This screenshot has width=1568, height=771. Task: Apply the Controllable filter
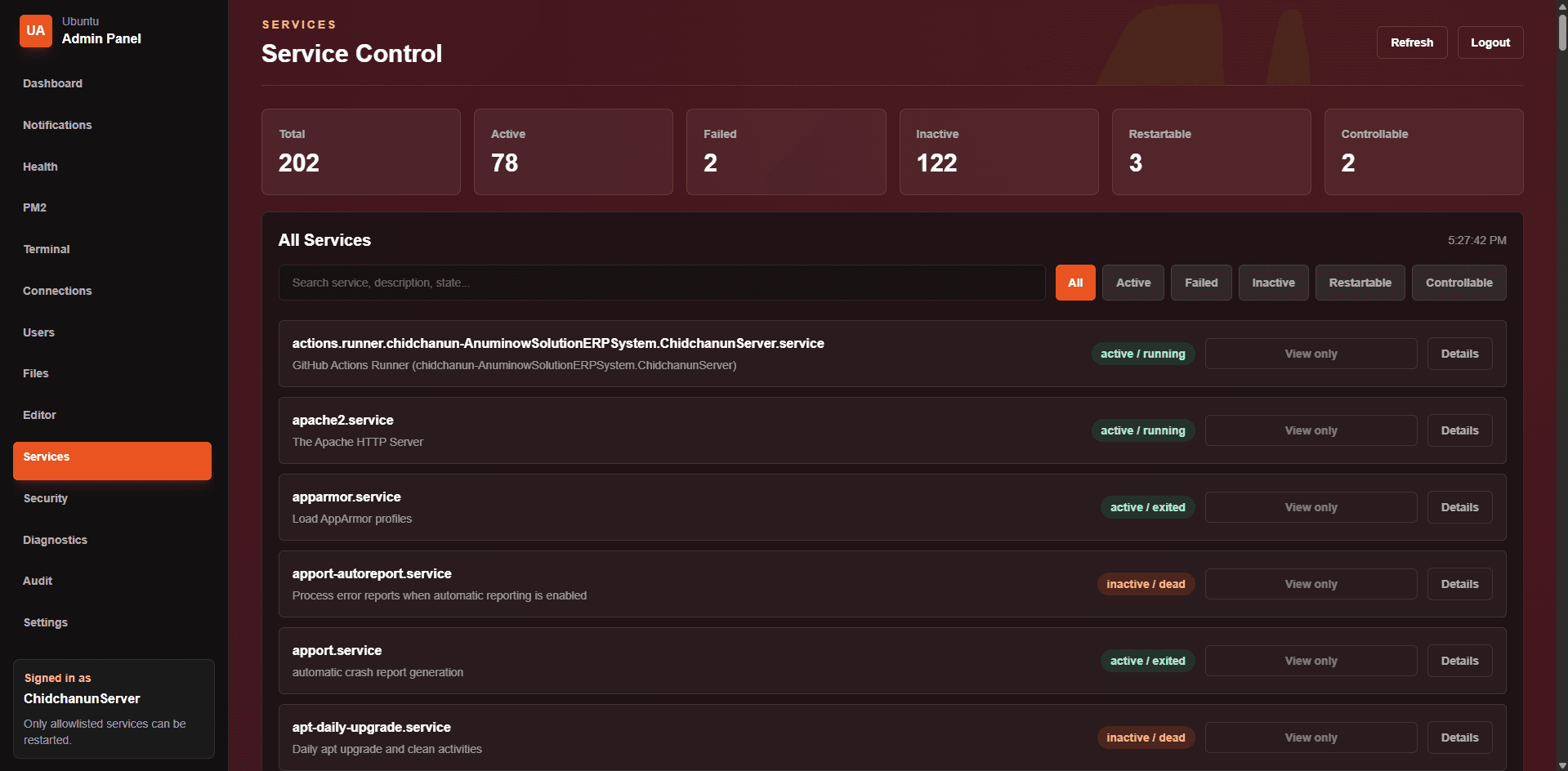pyautogui.click(x=1459, y=283)
